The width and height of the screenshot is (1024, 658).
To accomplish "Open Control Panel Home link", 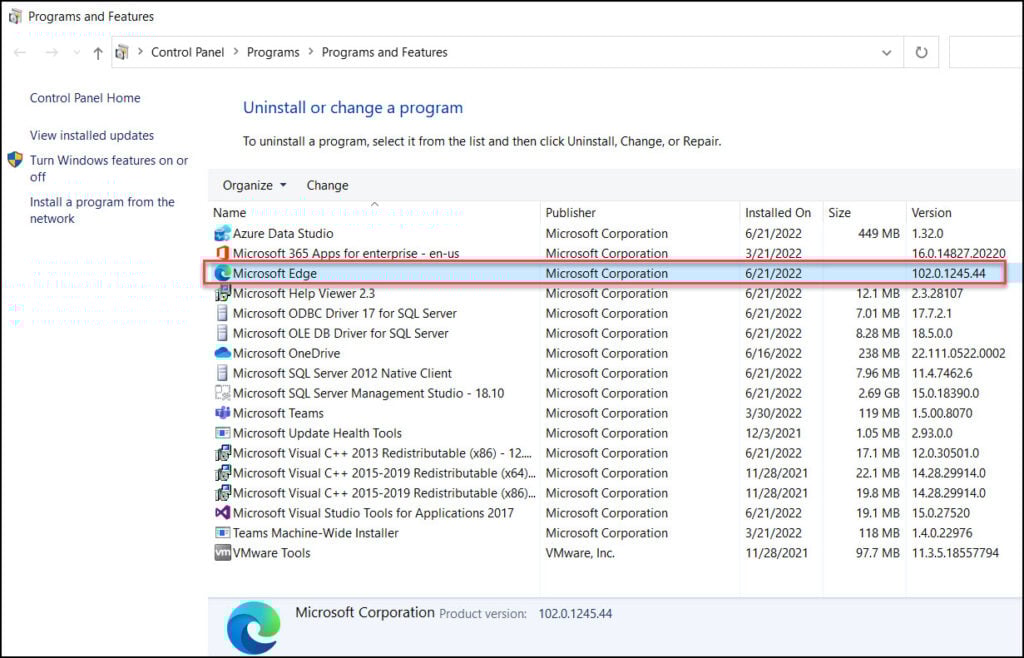I will pos(85,98).
